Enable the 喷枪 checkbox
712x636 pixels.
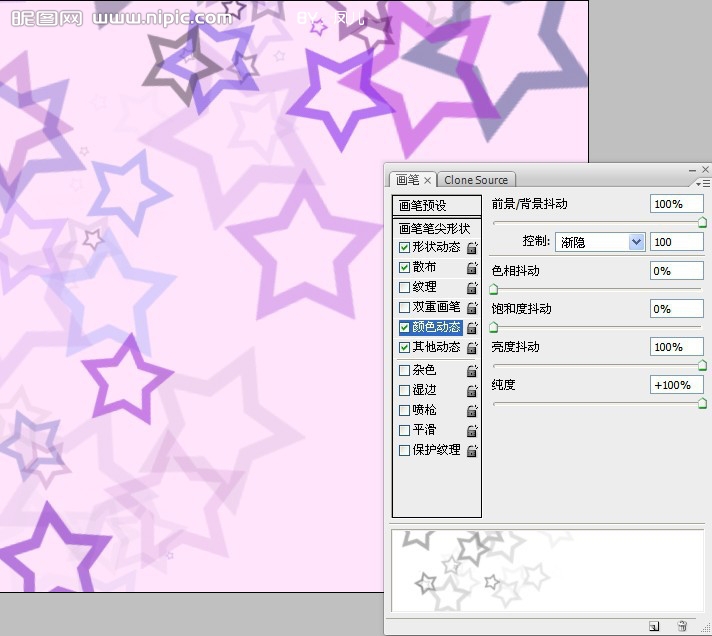click(404, 410)
